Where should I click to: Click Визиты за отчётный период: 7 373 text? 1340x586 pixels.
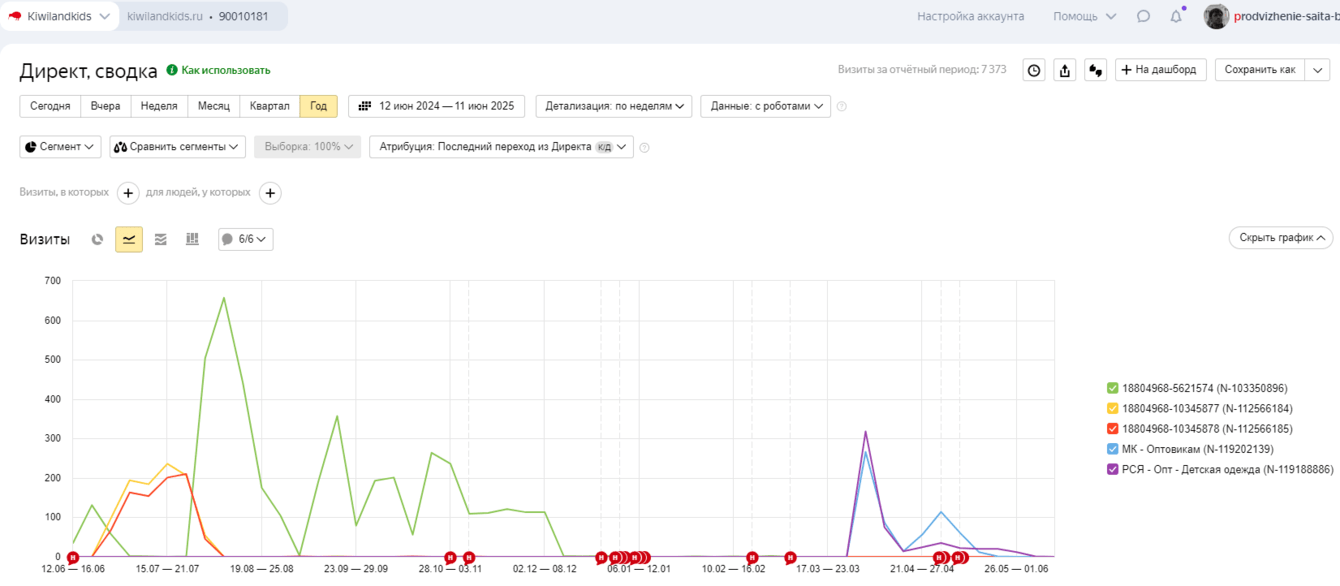pos(922,70)
